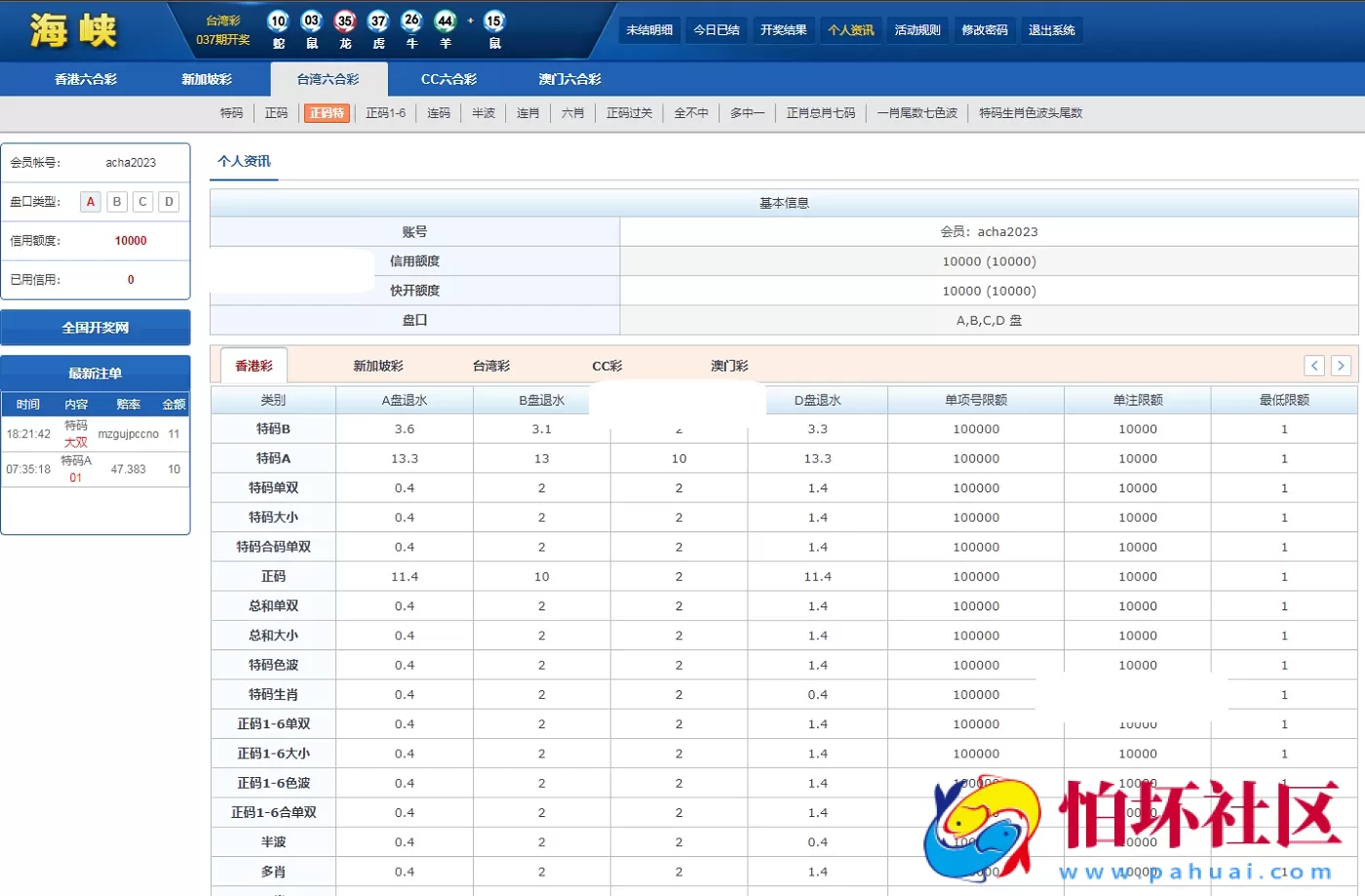This screenshot has height=896, width=1365.
Task: Select 盘口类型 option B
Action: coord(116,202)
